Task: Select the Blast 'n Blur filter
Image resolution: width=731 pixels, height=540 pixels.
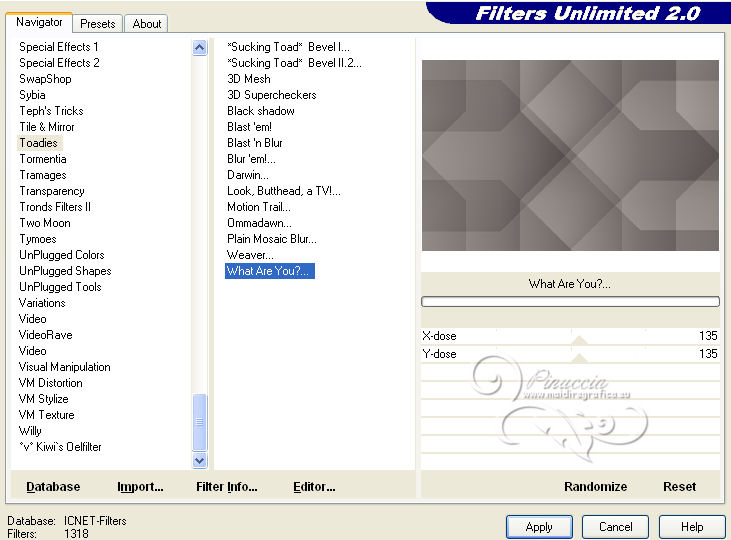Action: pos(255,143)
